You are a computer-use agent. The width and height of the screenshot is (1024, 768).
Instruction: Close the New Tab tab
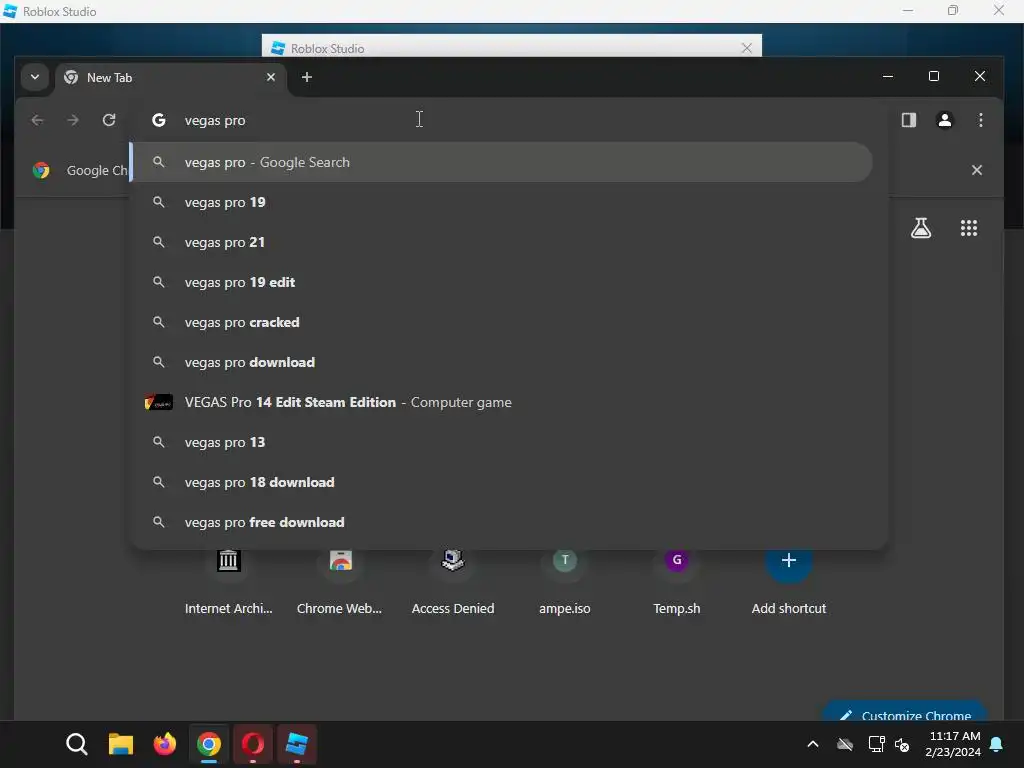tap(270, 77)
